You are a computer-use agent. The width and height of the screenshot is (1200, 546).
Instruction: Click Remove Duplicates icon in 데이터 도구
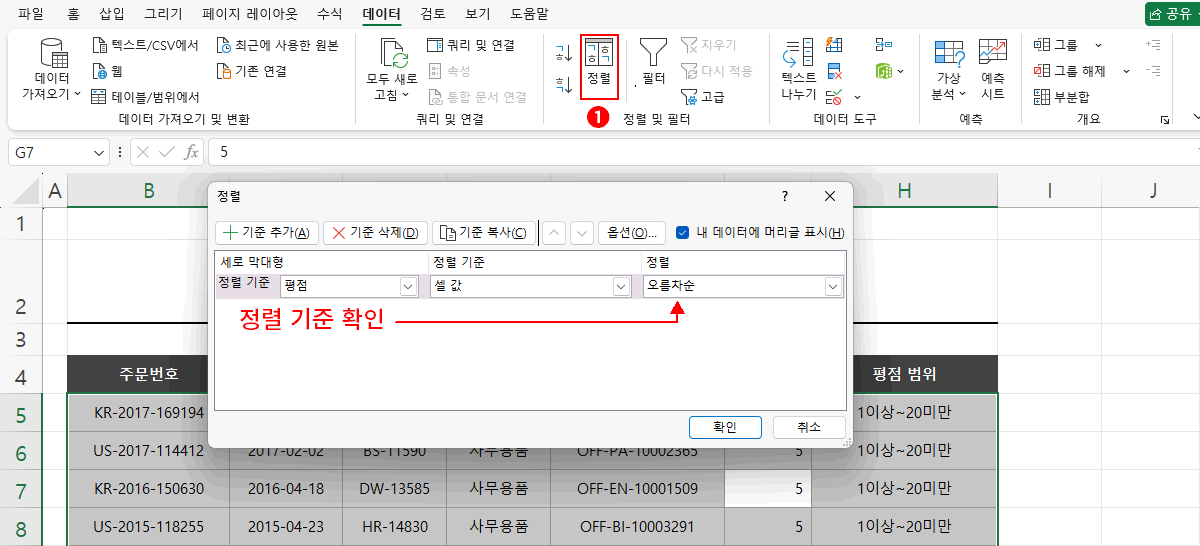[834, 71]
